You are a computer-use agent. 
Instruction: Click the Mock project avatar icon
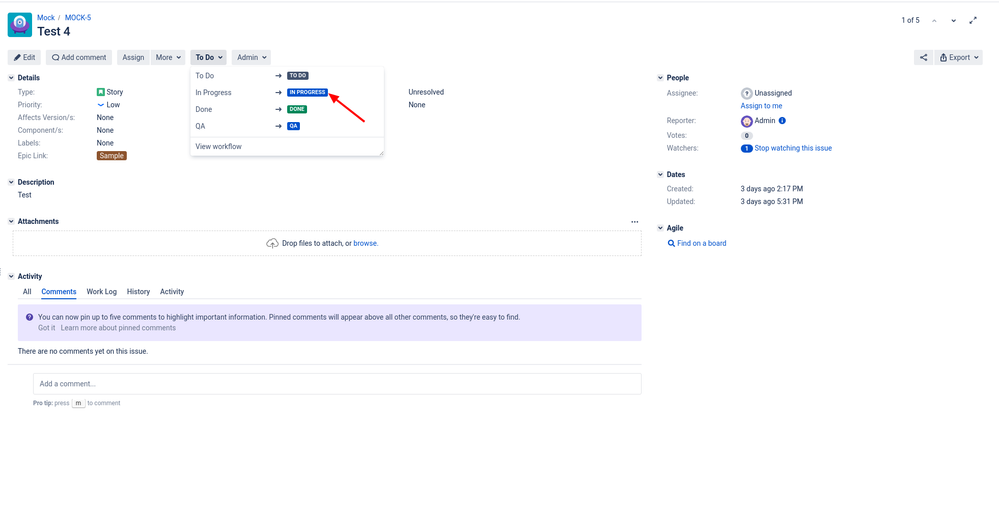pos(20,25)
